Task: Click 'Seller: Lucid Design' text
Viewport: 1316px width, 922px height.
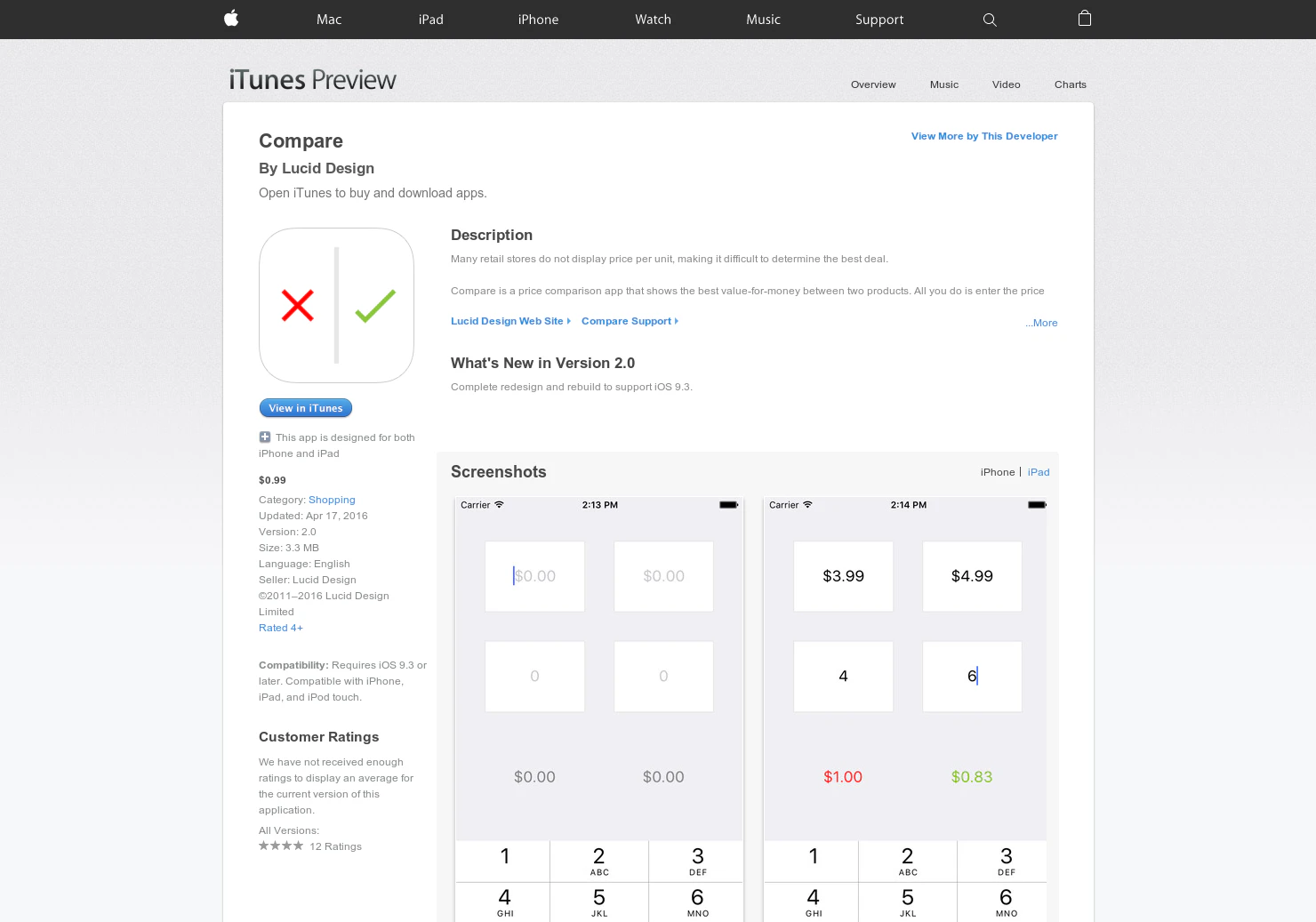Action: pos(308,580)
